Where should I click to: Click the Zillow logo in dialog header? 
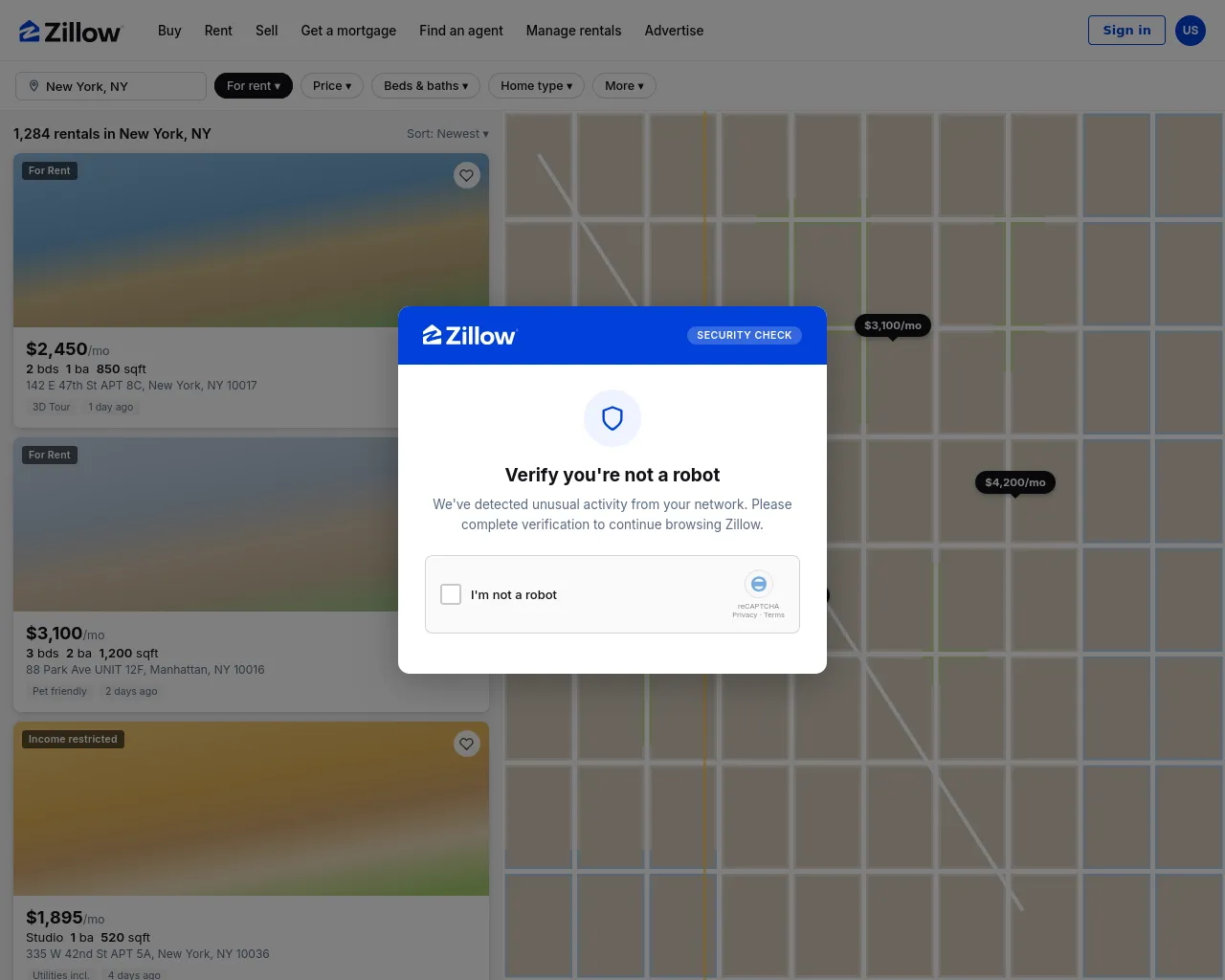pos(469,335)
